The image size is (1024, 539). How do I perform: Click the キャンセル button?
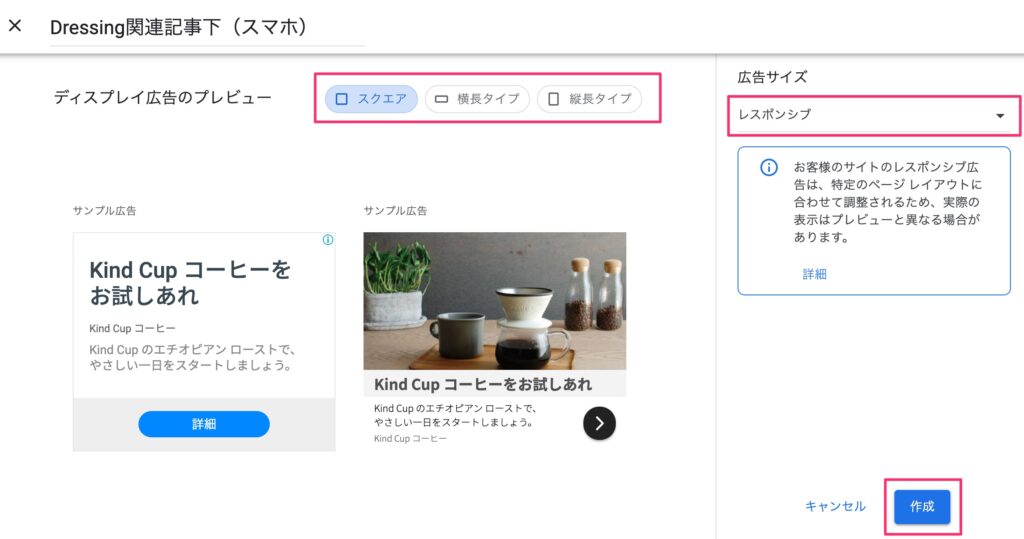point(835,506)
